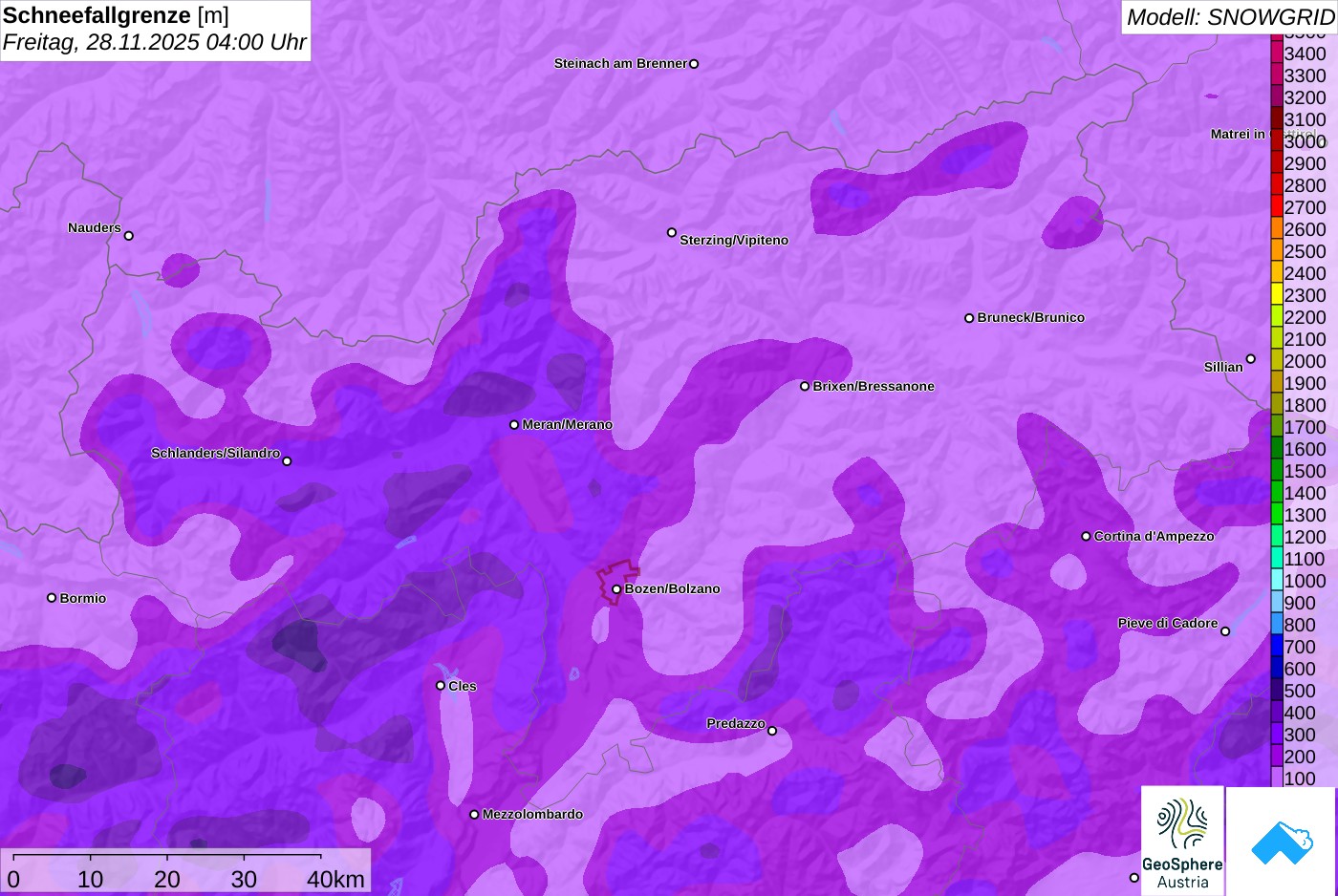The height and width of the screenshot is (896, 1338).
Task: Click the 1000 legend color swatch
Action: (x=1276, y=580)
